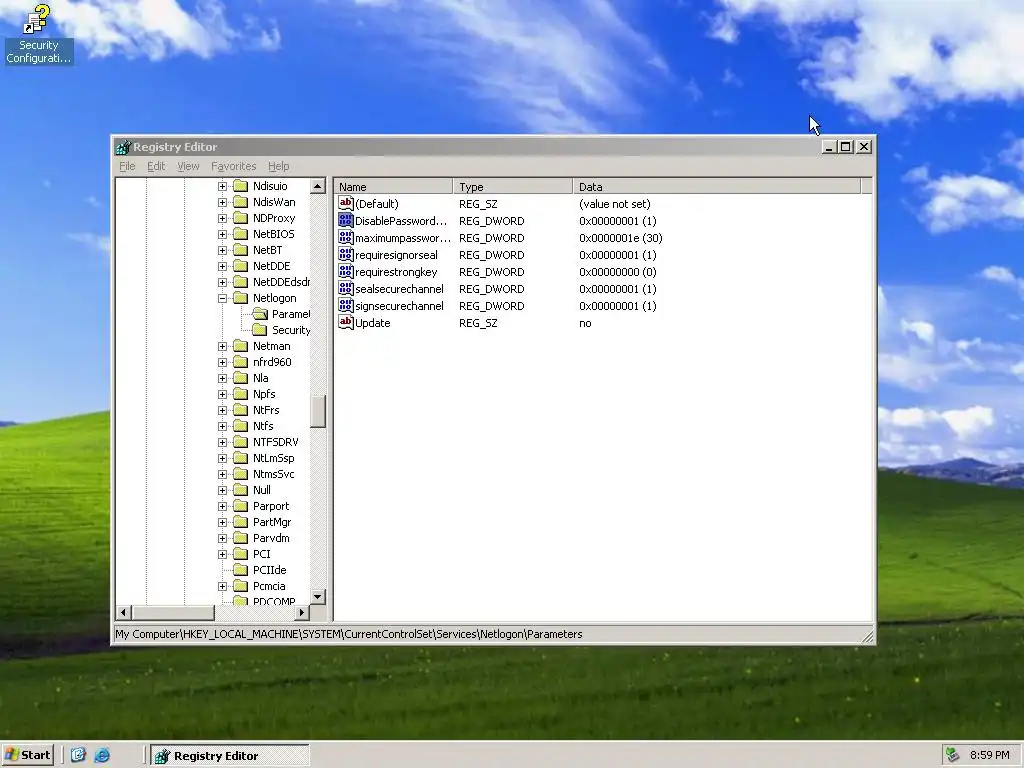Select the NTFSDRV key

pos(276,442)
